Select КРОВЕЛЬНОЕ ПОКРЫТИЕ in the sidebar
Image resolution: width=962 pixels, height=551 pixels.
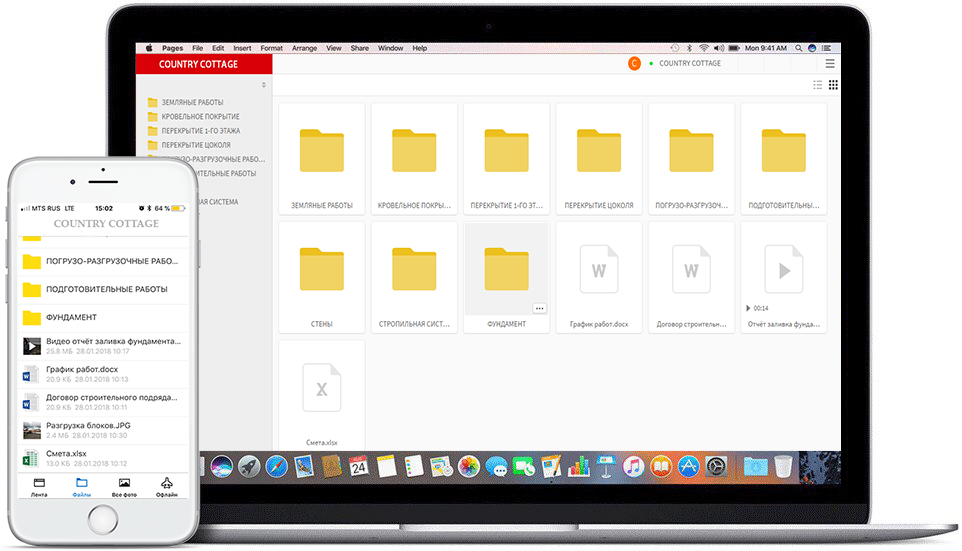[200, 117]
